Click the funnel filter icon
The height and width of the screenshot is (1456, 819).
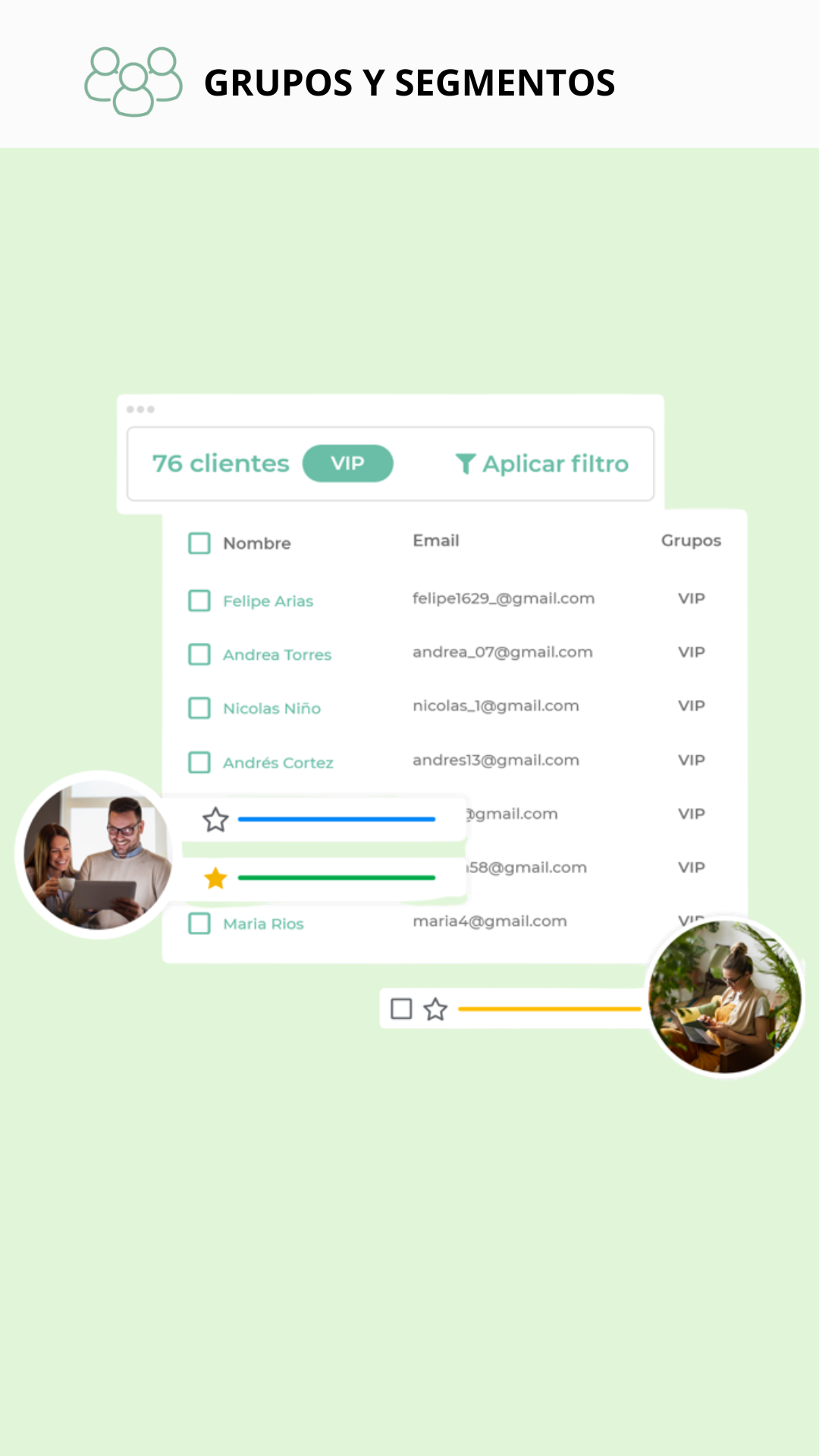[x=466, y=463]
